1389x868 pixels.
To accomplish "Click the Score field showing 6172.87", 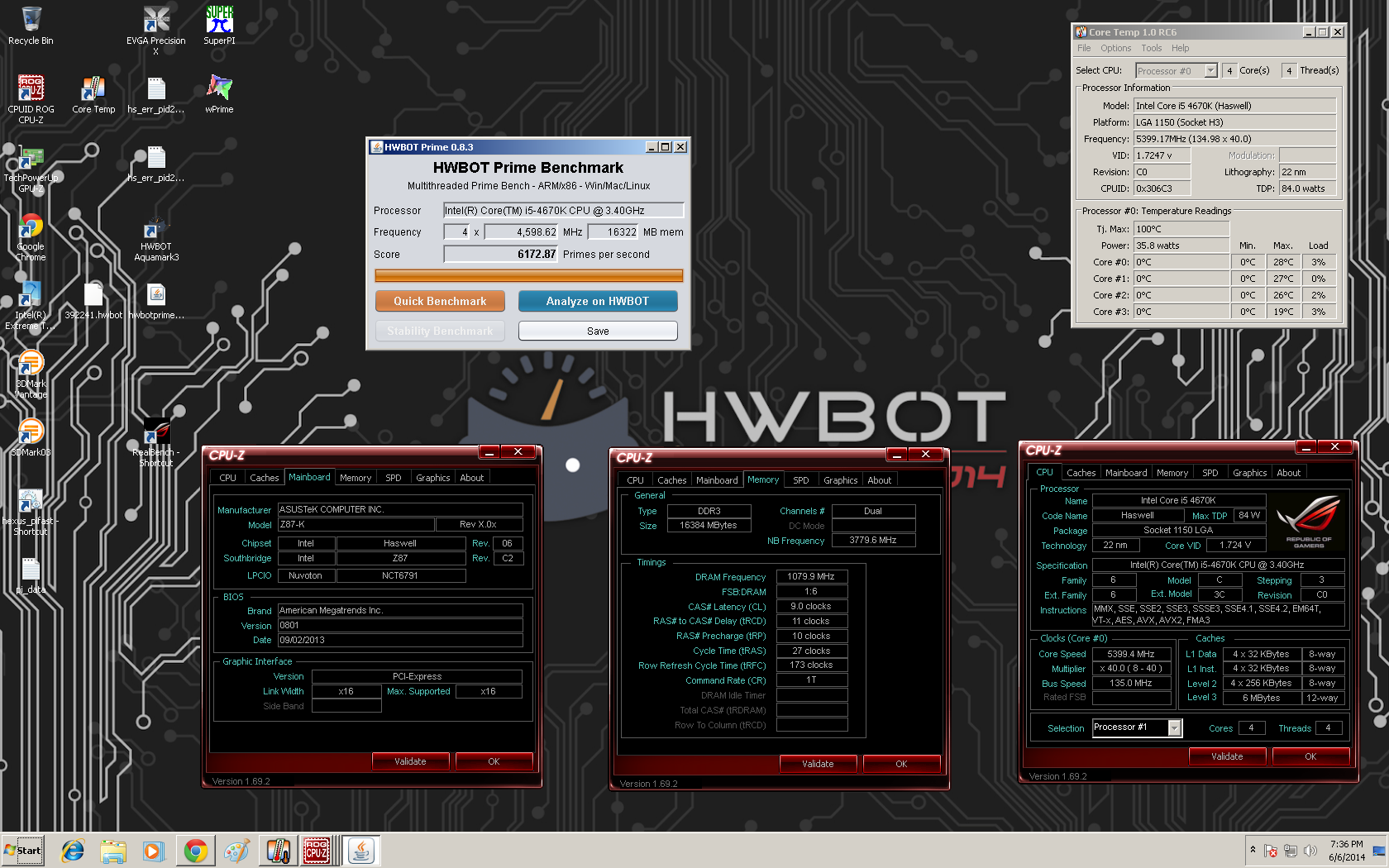I will click(501, 254).
